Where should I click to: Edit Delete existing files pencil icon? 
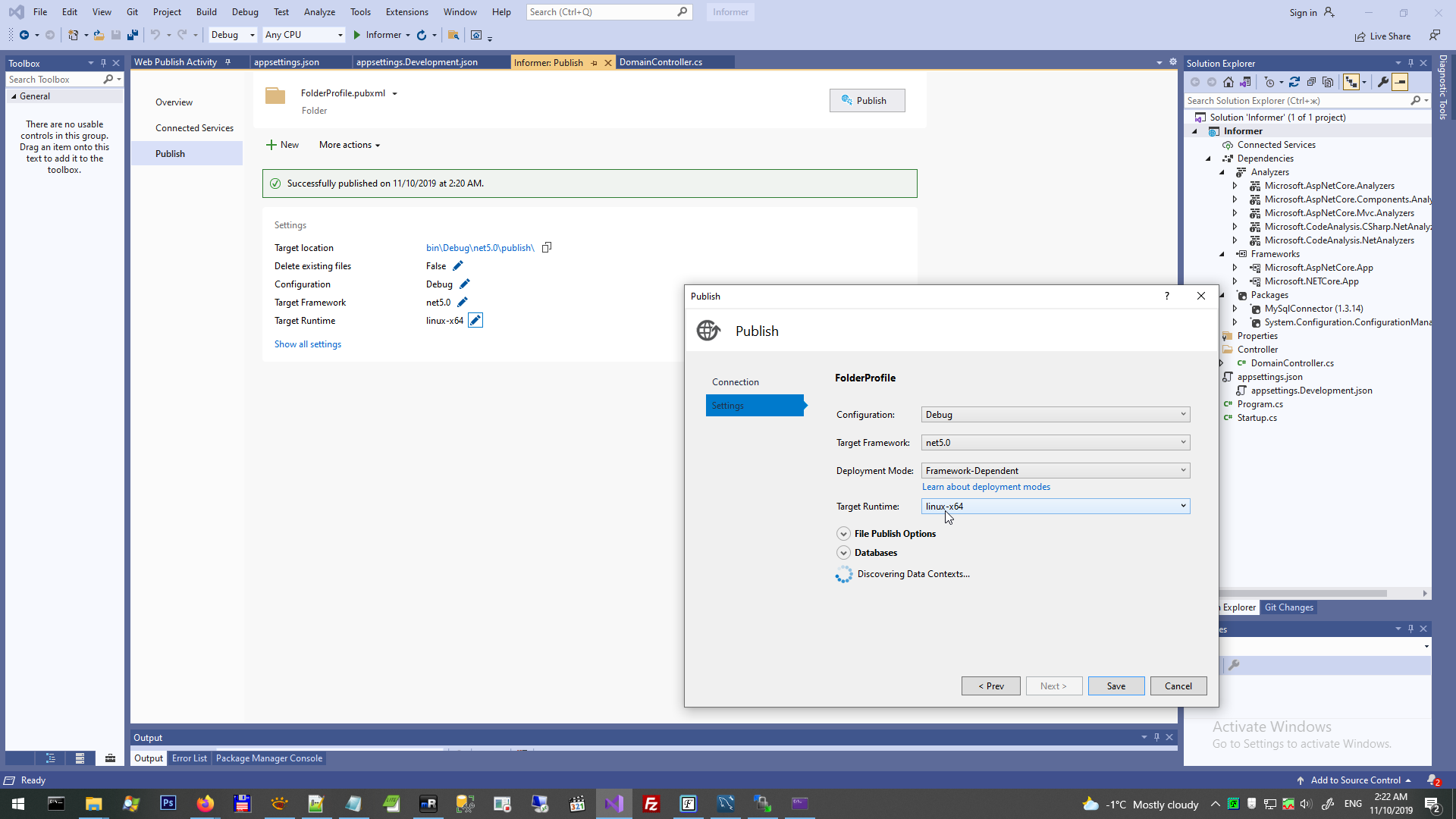(x=458, y=266)
